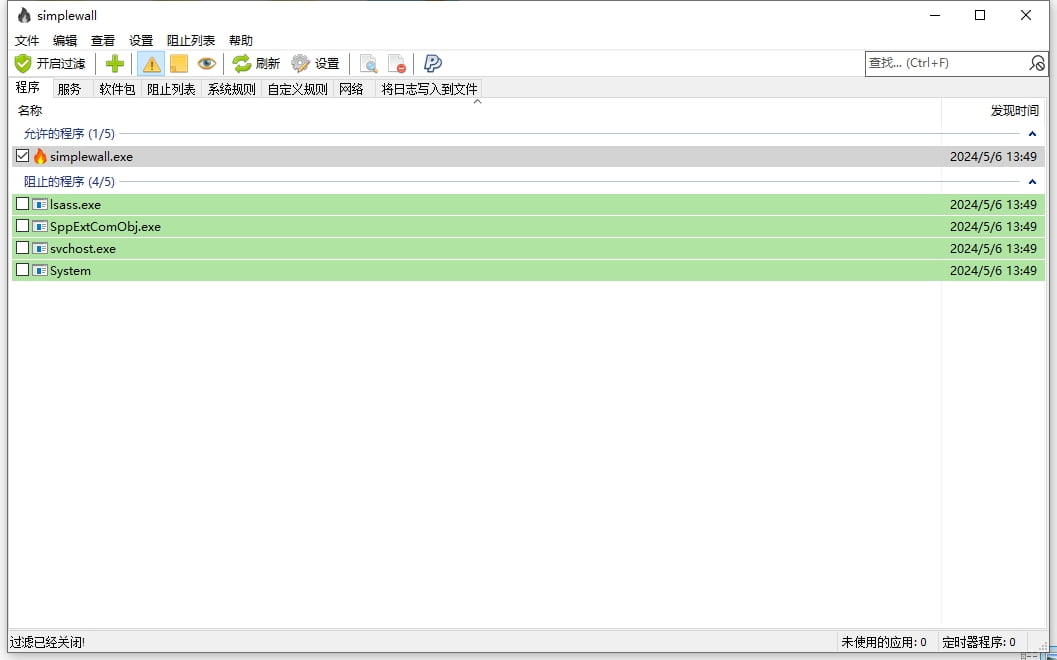Check the System checkbox
The width and height of the screenshot is (1057, 660).
(22, 270)
